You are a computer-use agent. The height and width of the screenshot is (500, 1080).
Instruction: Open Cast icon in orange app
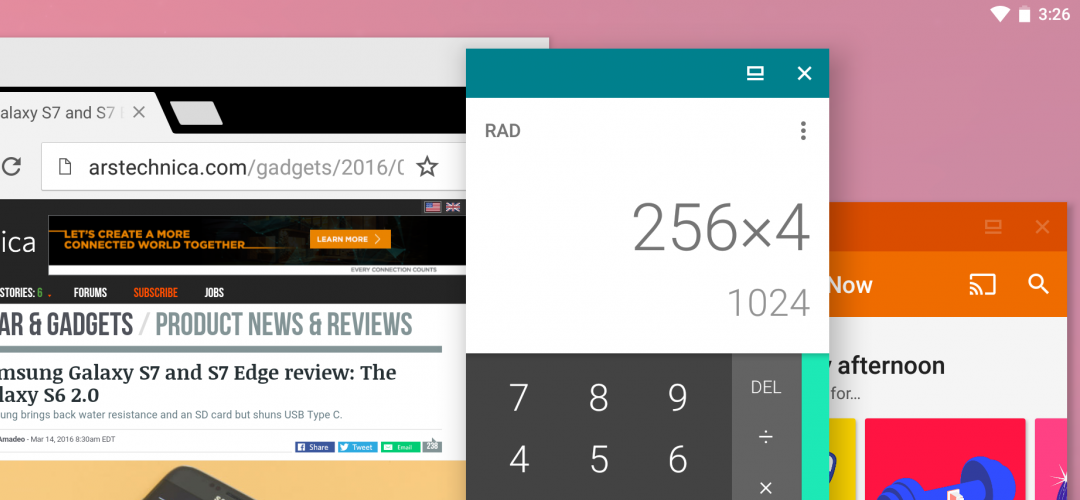tap(982, 284)
